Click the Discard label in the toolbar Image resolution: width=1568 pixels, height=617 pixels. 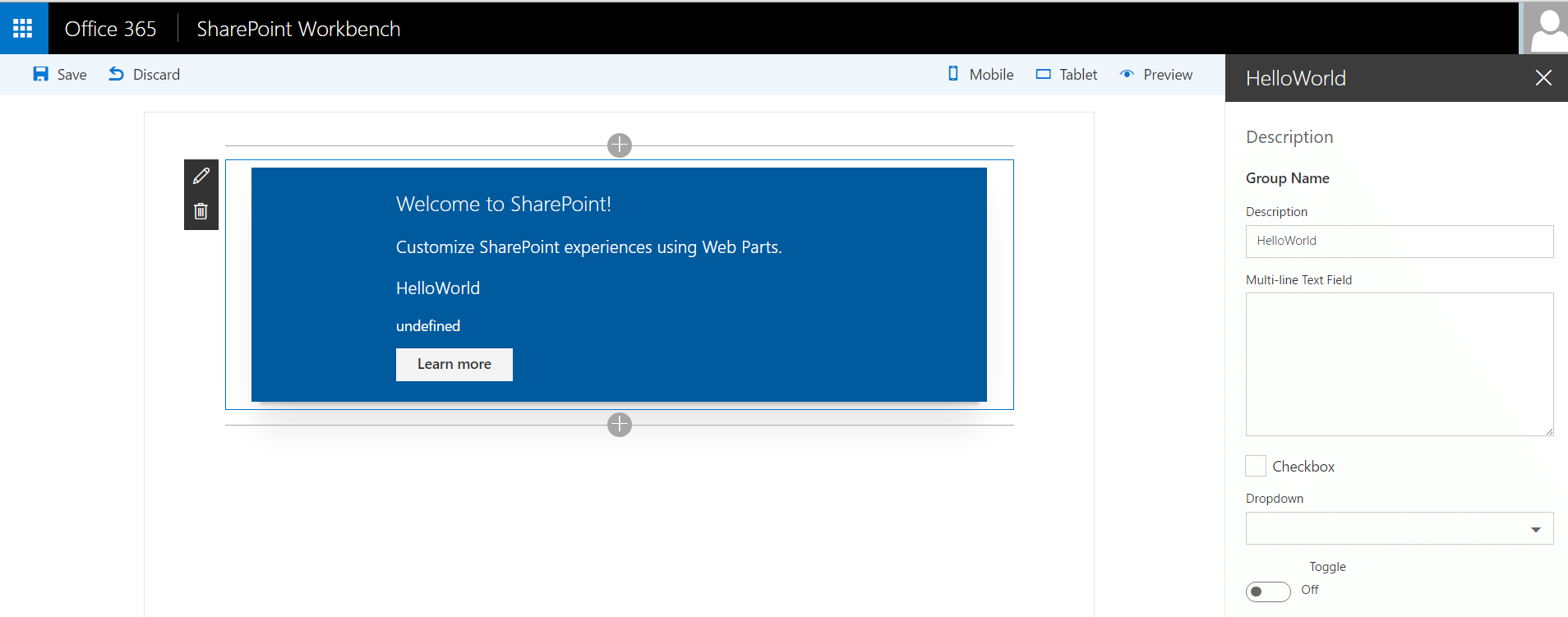pyautogui.click(x=156, y=75)
